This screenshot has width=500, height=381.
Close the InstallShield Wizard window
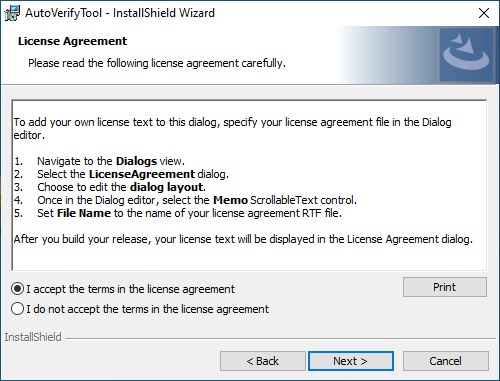point(484,13)
